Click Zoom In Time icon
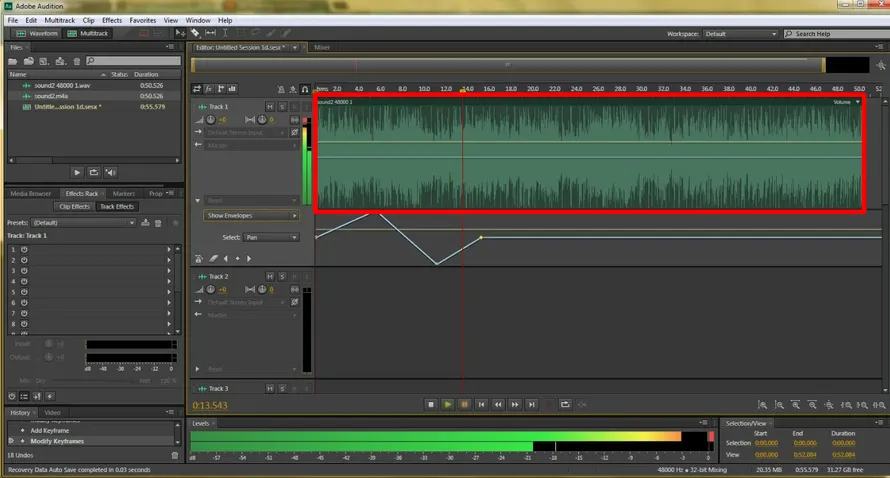Viewport: 890px width, 478px height. (x=796, y=405)
